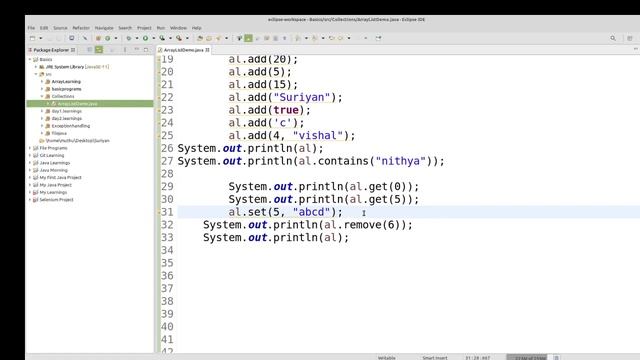Click the wand icon in the main toolbar
640x360 pixels.
[x=85, y=38]
